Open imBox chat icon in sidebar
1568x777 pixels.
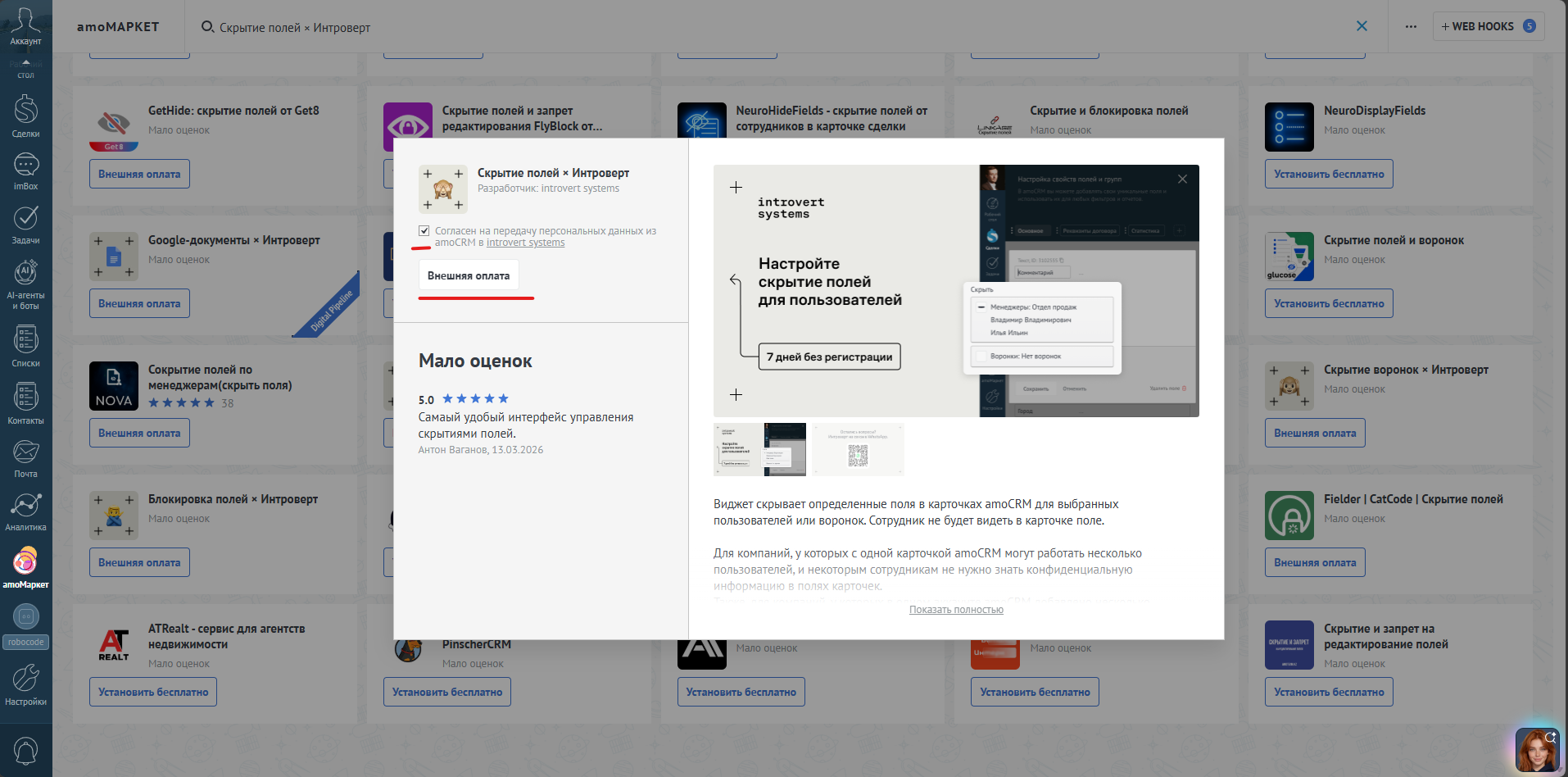coord(25,171)
